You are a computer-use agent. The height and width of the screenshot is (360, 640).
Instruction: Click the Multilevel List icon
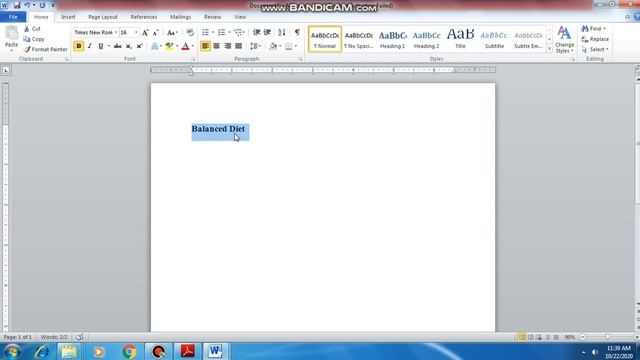coord(238,32)
